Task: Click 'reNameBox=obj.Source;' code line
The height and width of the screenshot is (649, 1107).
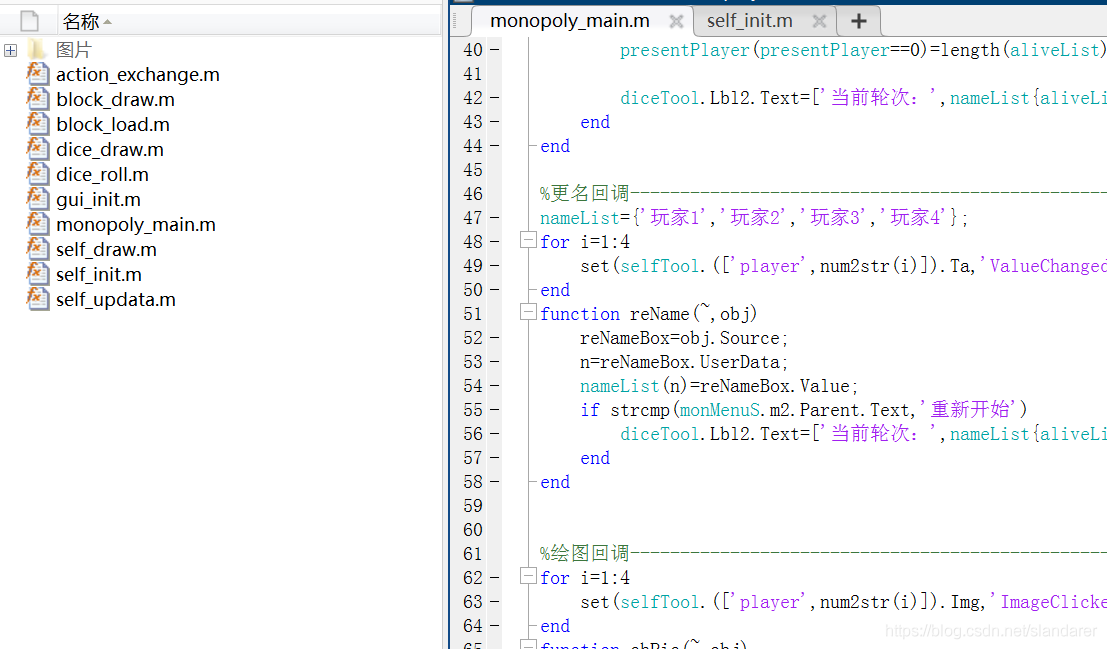Action: pyautogui.click(x=683, y=338)
